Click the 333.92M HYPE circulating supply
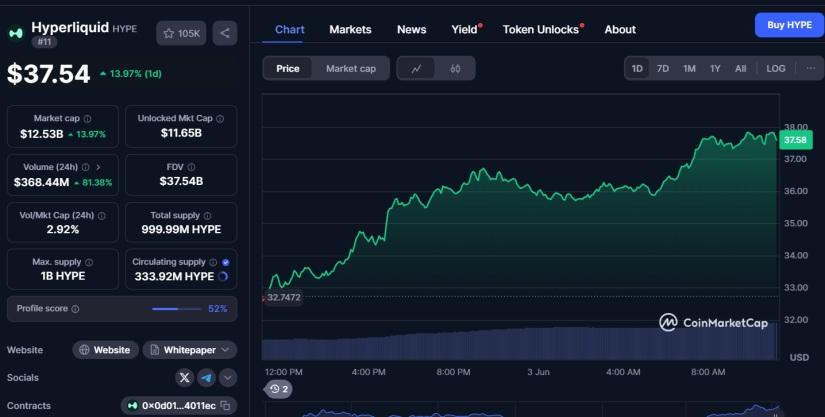 click(174, 277)
